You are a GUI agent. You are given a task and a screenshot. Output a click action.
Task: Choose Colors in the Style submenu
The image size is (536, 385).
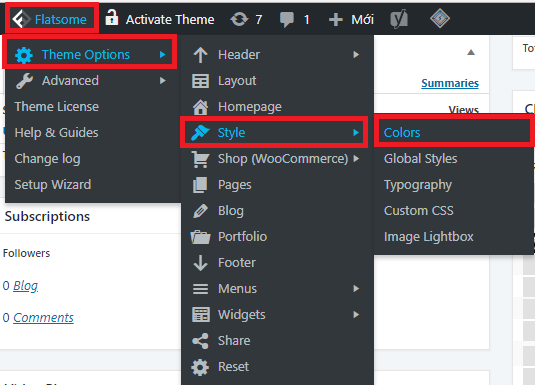[402, 133]
